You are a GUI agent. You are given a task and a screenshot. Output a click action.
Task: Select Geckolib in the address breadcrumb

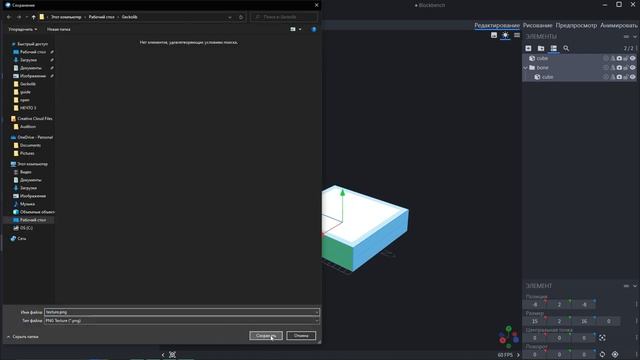(x=129, y=17)
